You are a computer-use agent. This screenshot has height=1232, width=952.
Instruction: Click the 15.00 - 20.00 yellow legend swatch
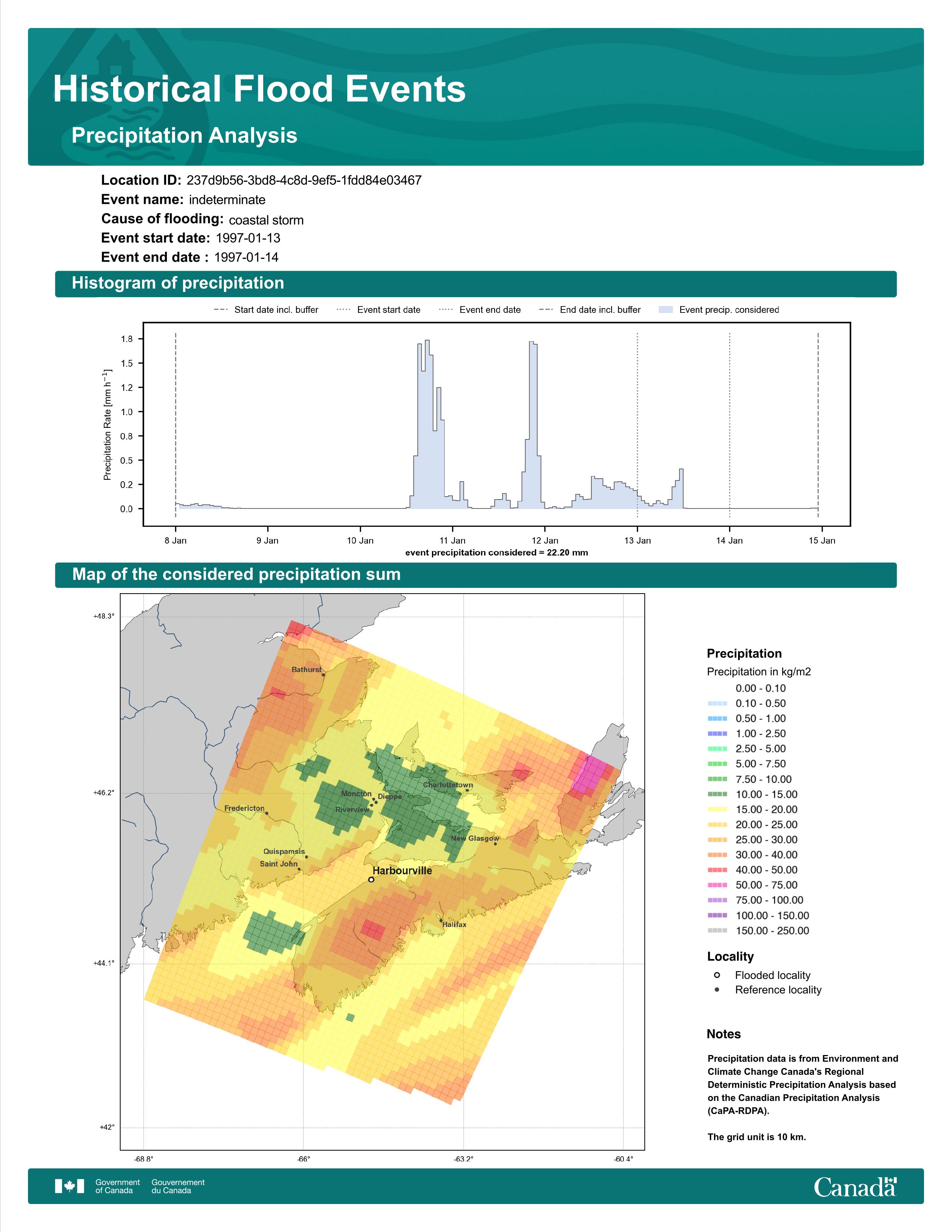pos(717,809)
